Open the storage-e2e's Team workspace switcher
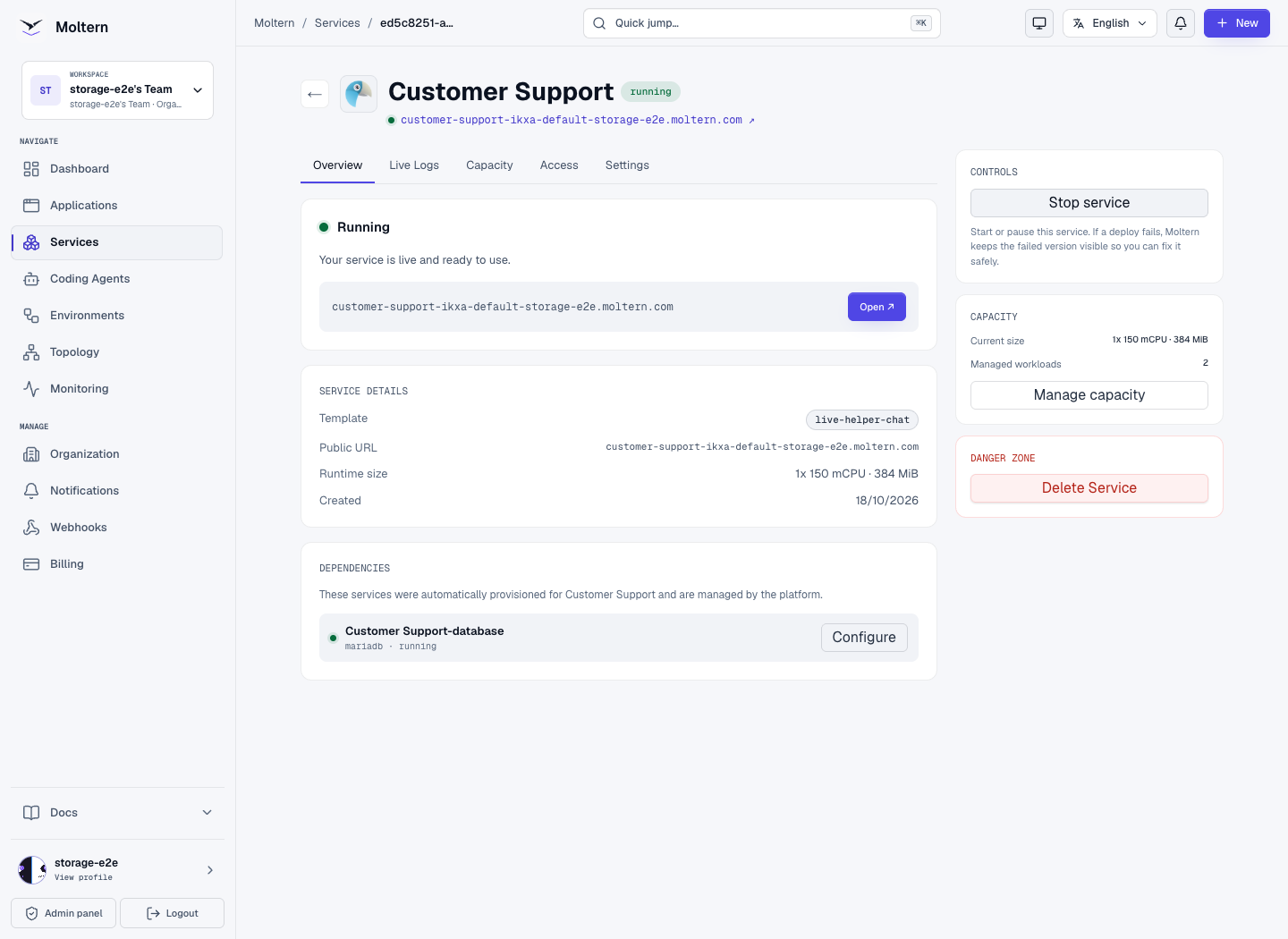Image resolution: width=1288 pixels, height=939 pixels. click(x=117, y=90)
